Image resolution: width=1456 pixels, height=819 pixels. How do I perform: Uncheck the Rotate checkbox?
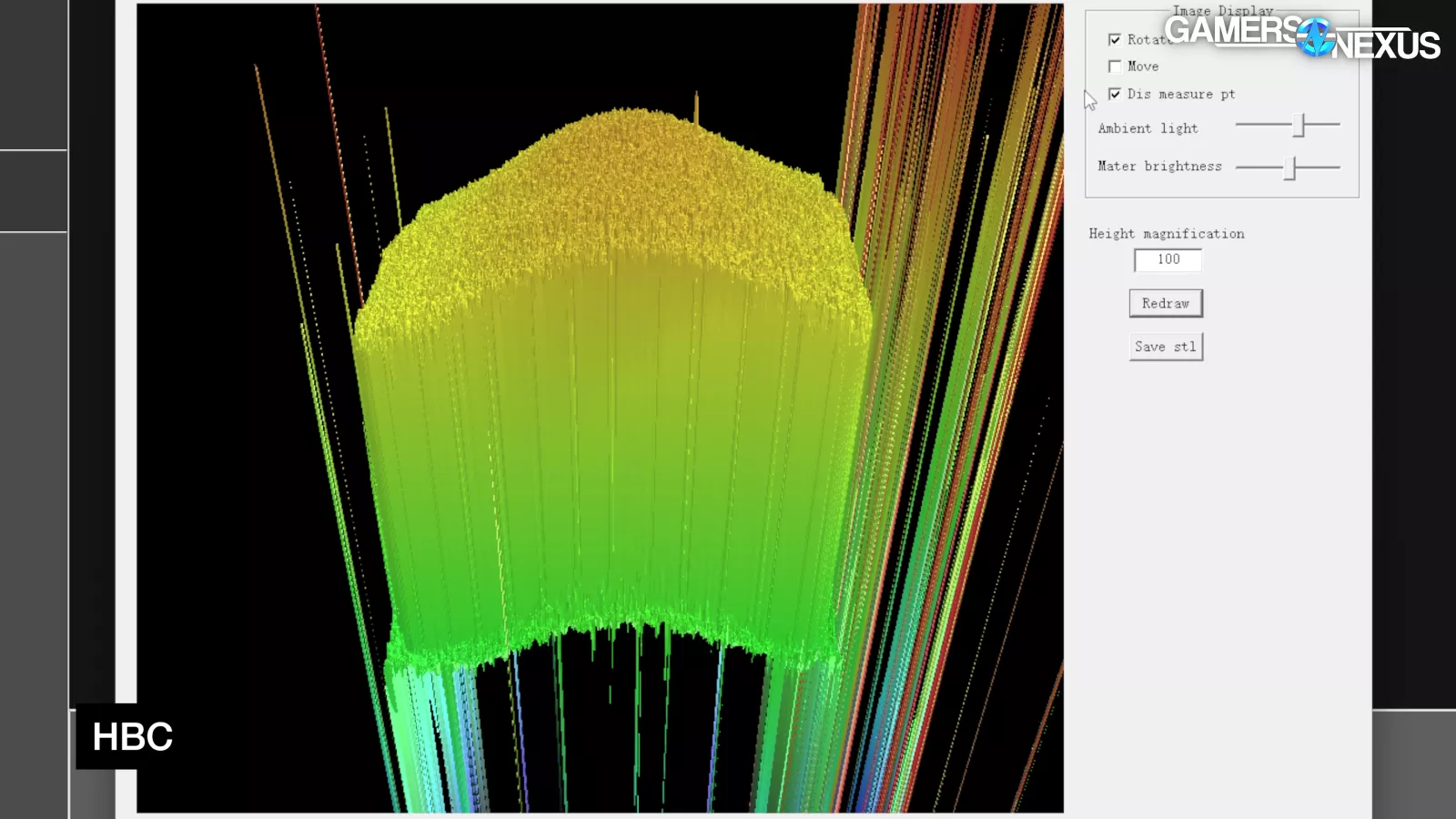pos(1115,40)
